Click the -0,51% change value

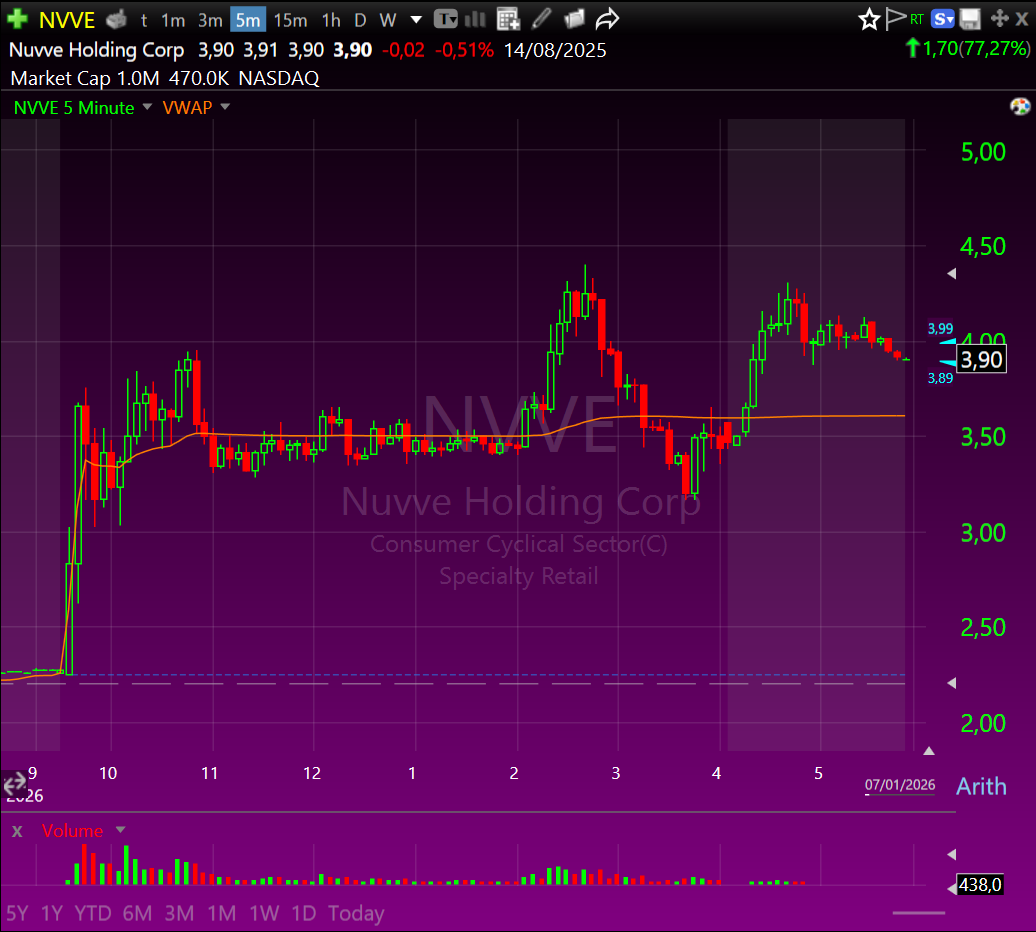click(x=464, y=50)
